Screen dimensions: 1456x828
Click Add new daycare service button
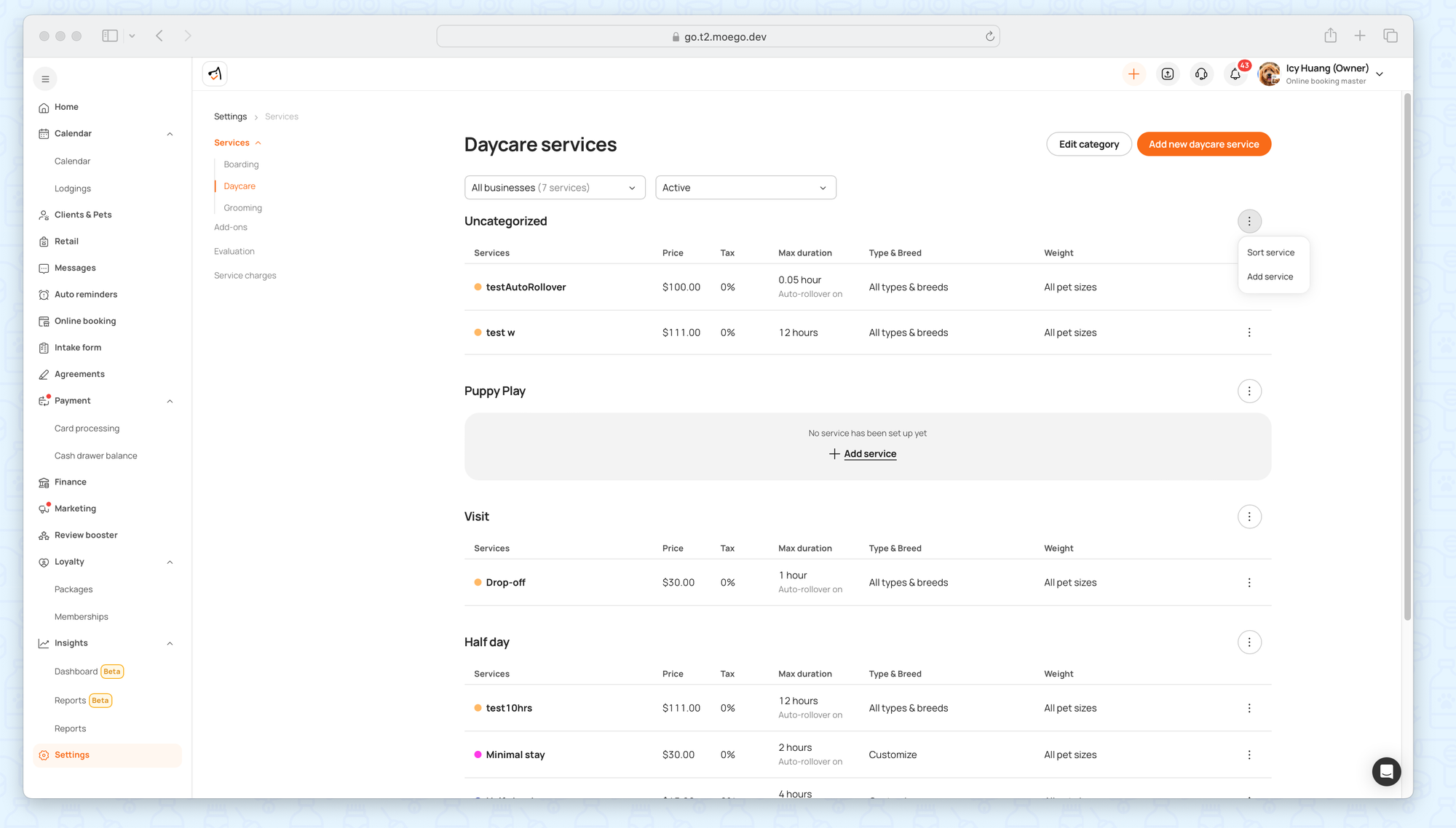(1203, 144)
